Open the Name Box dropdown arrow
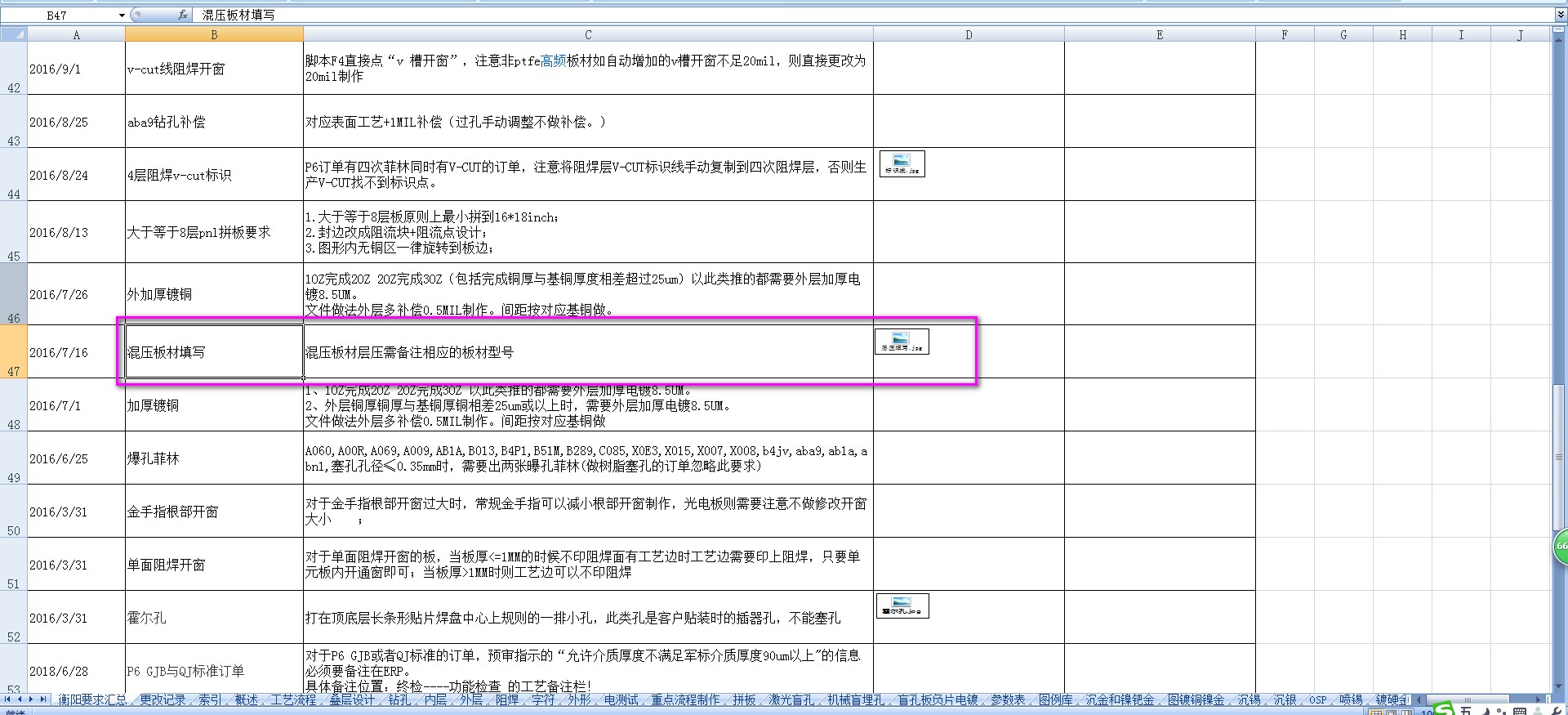This screenshot has width=1568, height=715. (x=122, y=15)
